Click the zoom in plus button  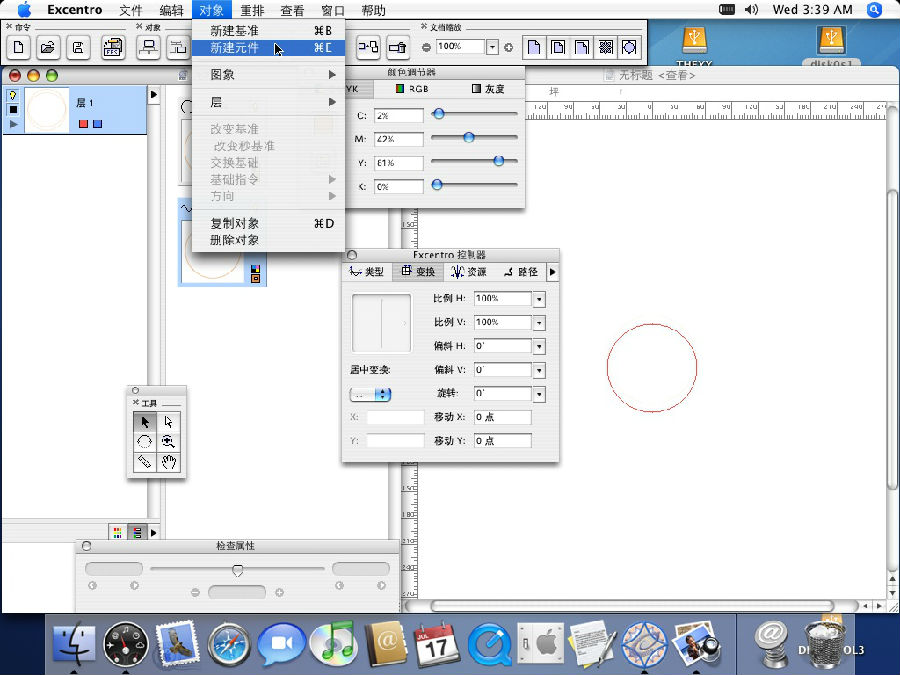[x=508, y=47]
